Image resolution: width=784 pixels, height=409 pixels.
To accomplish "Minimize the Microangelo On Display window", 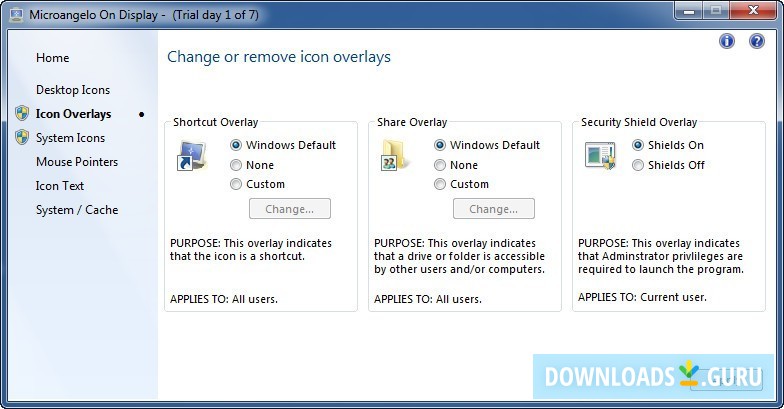I will click(x=689, y=10).
